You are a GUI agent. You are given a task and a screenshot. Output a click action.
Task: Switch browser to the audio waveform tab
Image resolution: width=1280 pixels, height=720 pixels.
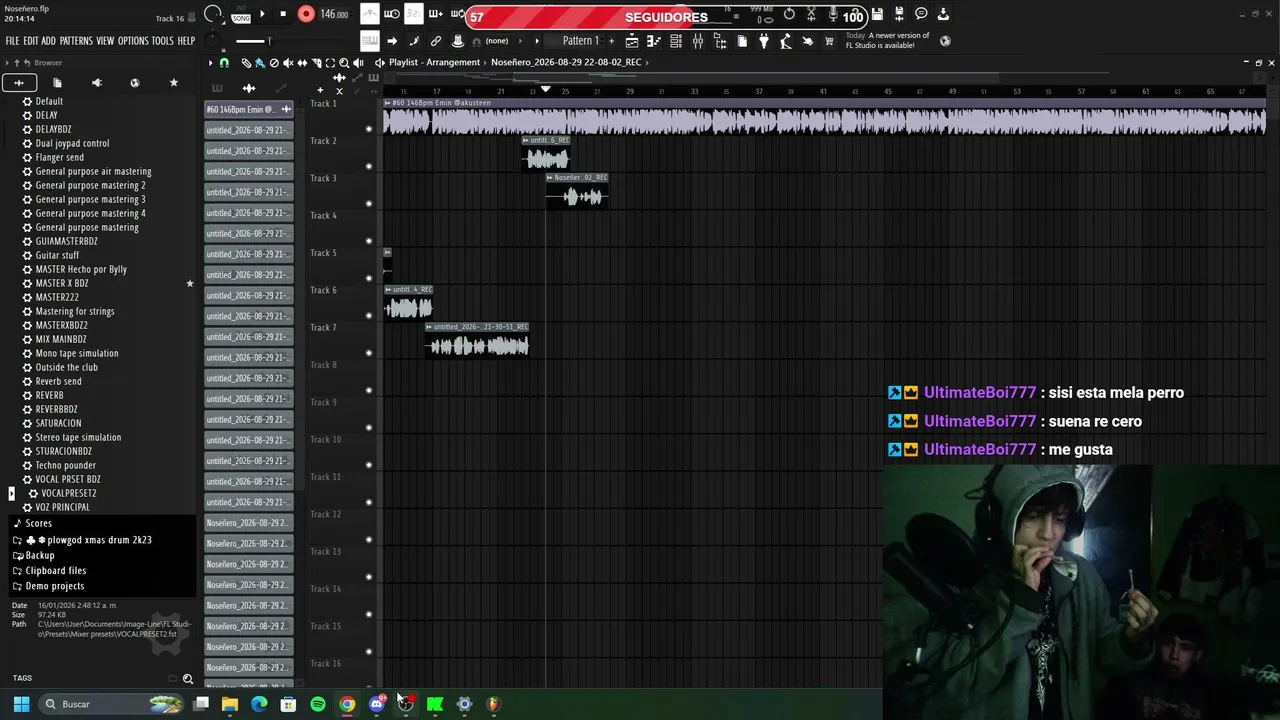point(19,83)
